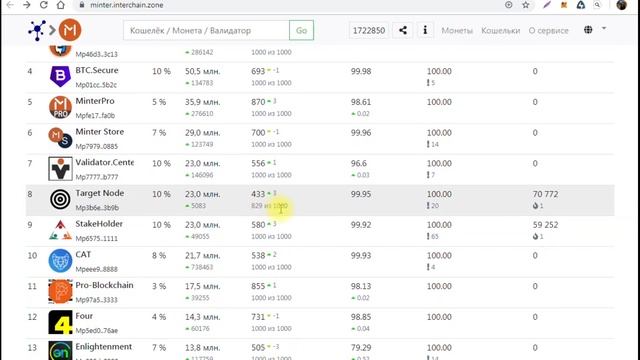This screenshot has width=640, height=360.
Task: Open the Target Node validator link
Action: click(x=100, y=193)
